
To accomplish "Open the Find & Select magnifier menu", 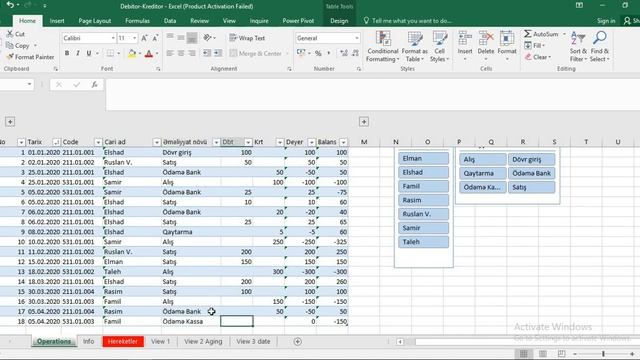I will 600,47.
